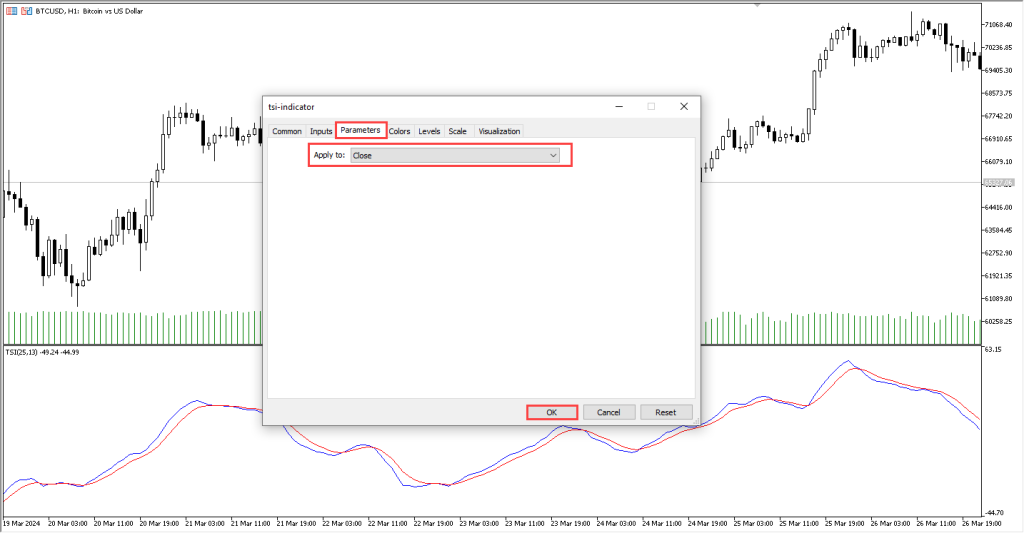The height and width of the screenshot is (533, 1024).
Task: Click the 23 Mar 03:00 time label
Action: click(479, 524)
